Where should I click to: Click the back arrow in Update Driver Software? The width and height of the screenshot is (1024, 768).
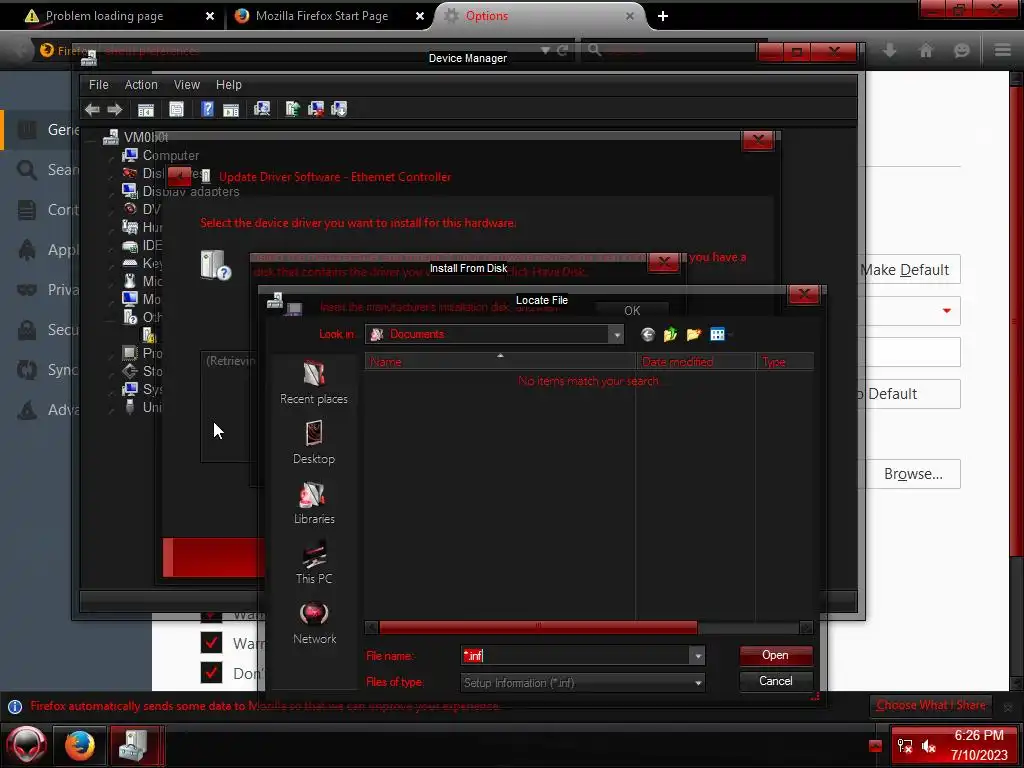(179, 176)
